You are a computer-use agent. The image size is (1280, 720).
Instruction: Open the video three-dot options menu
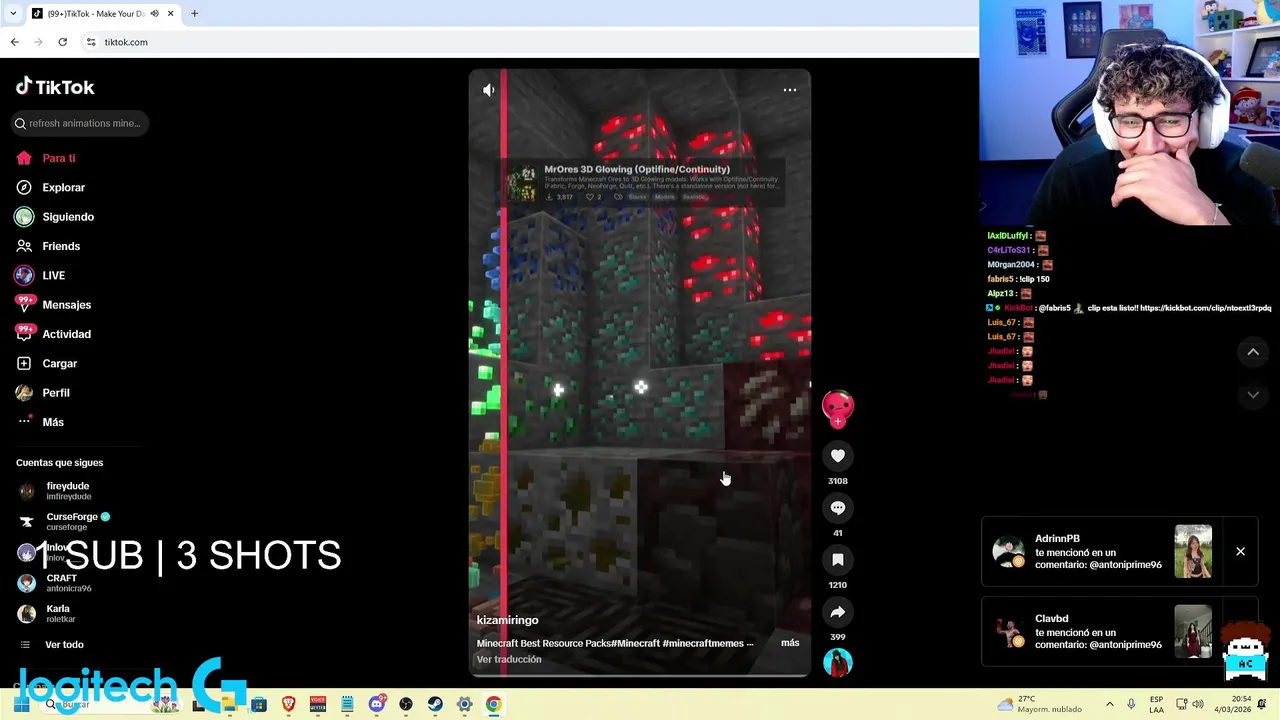pyautogui.click(x=790, y=90)
